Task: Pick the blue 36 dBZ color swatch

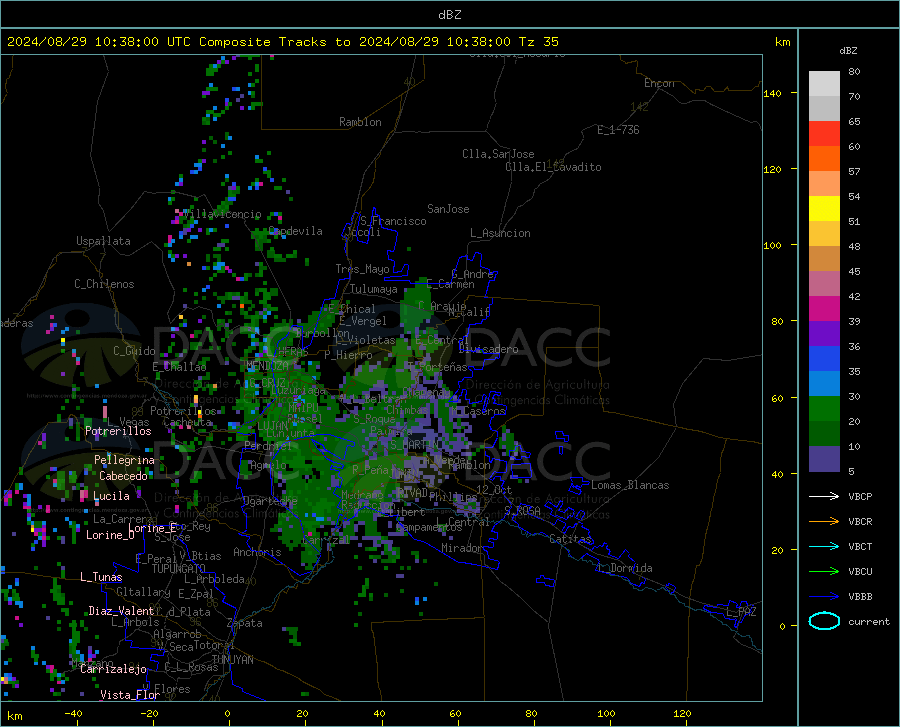Action: [824, 359]
